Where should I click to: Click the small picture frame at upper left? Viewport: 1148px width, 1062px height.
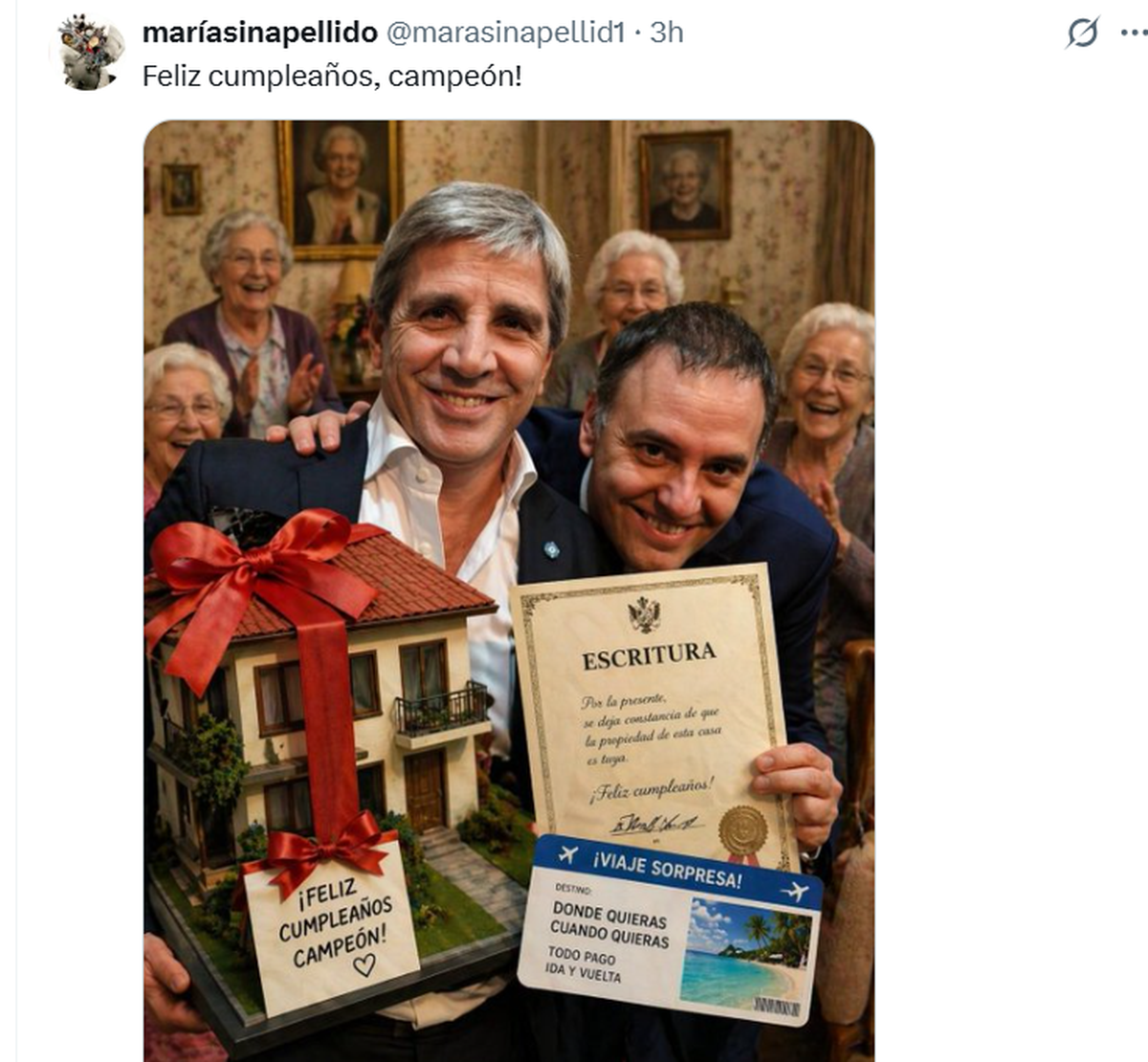click(x=182, y=189)
